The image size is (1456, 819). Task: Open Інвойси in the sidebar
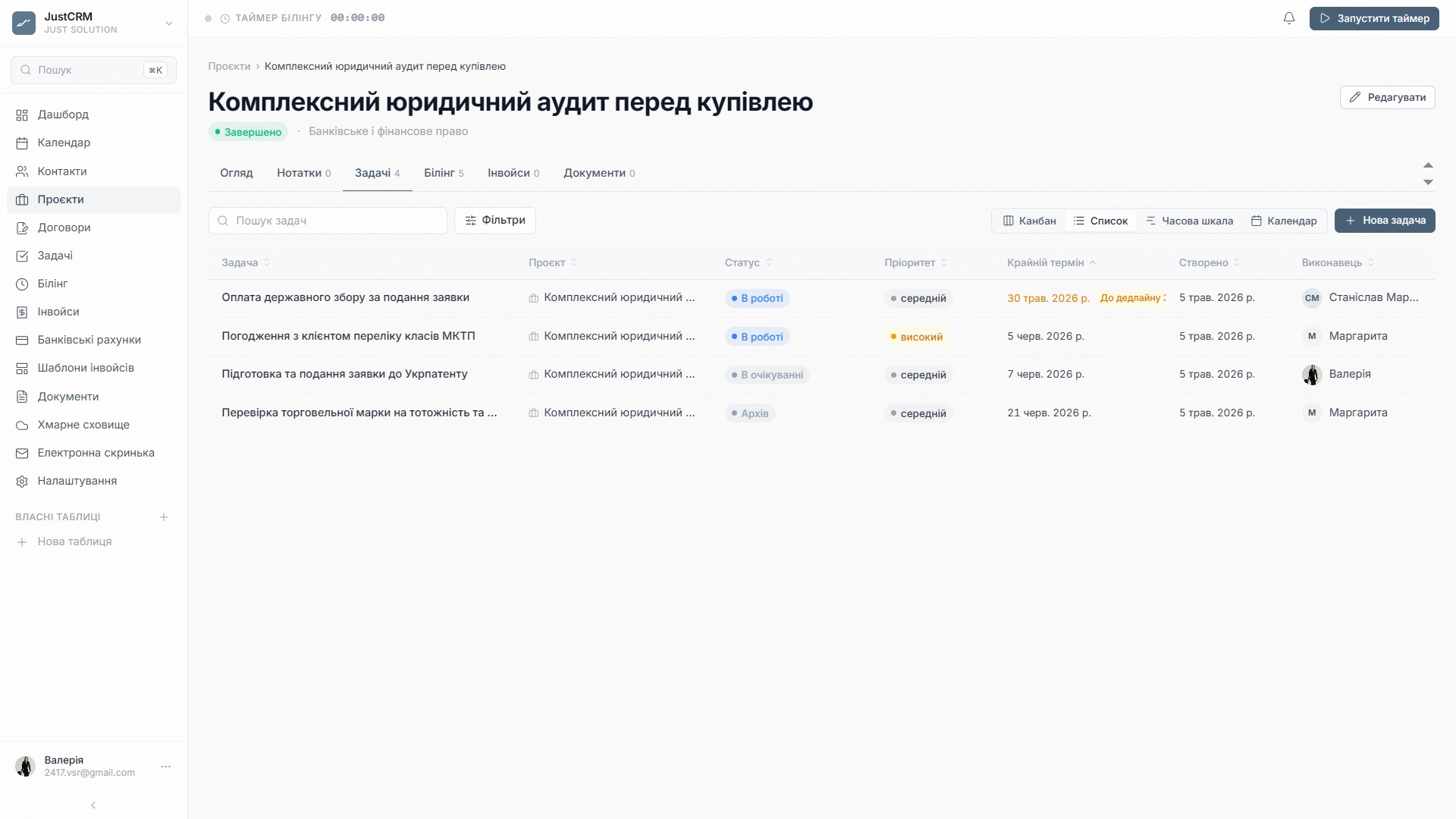93,312
